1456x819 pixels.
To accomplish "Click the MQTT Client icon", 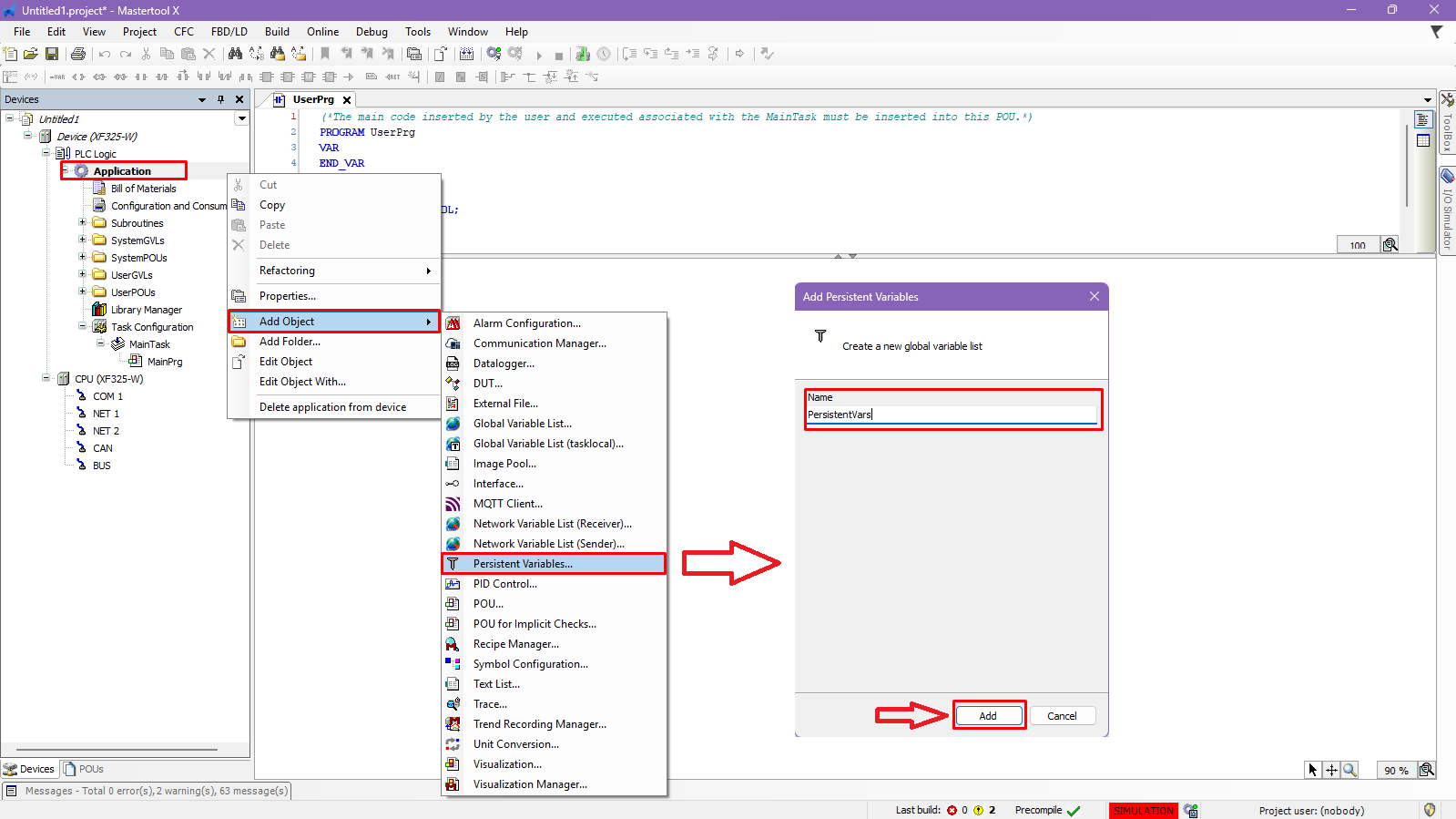I will 453,504.
